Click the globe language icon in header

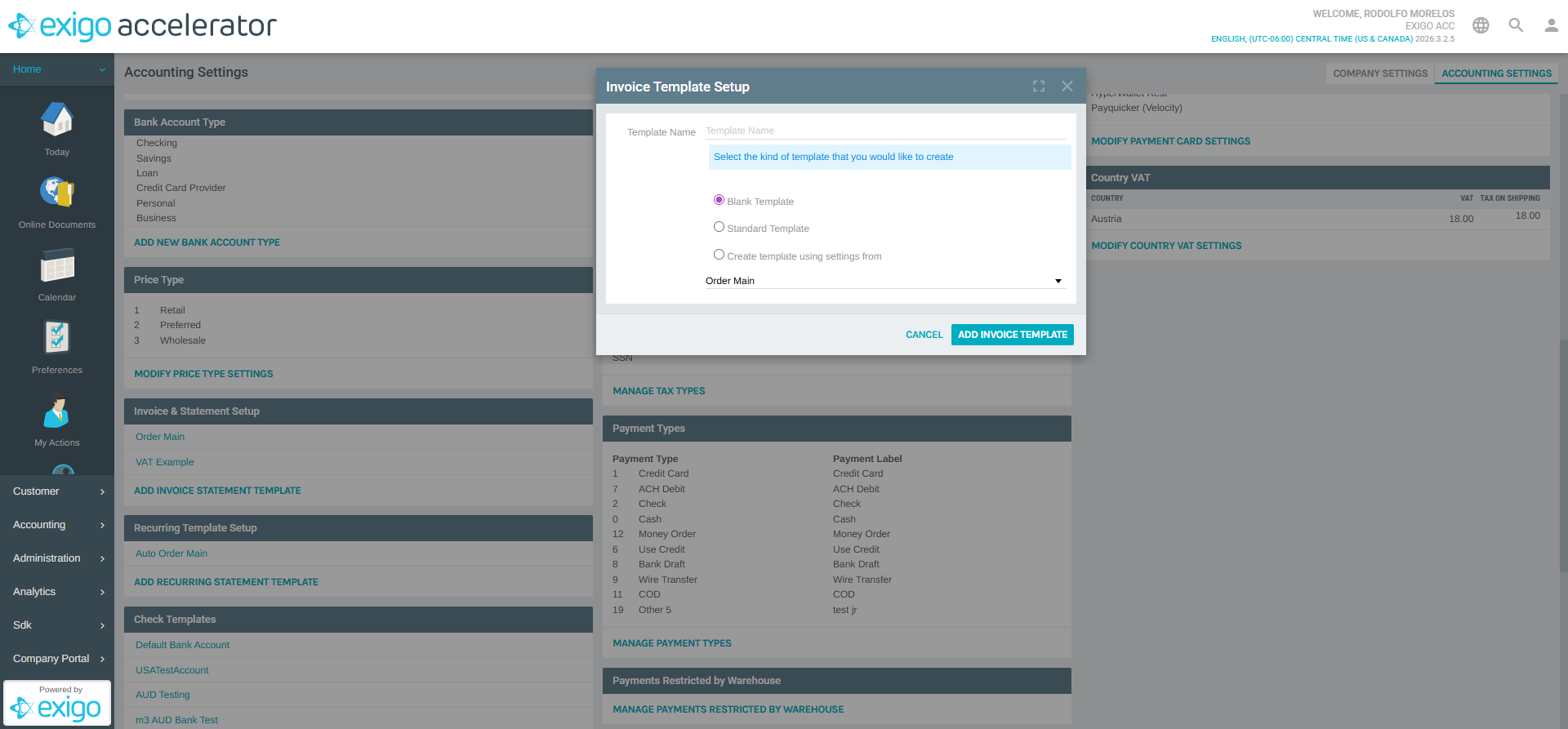pos(1481,25)
